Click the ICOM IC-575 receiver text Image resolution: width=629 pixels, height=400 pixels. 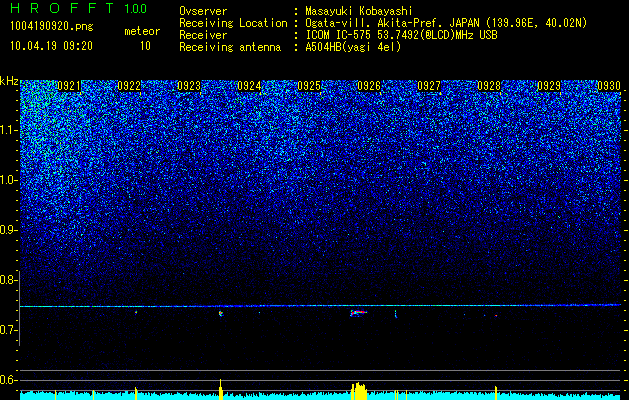(x=402, y=35)
